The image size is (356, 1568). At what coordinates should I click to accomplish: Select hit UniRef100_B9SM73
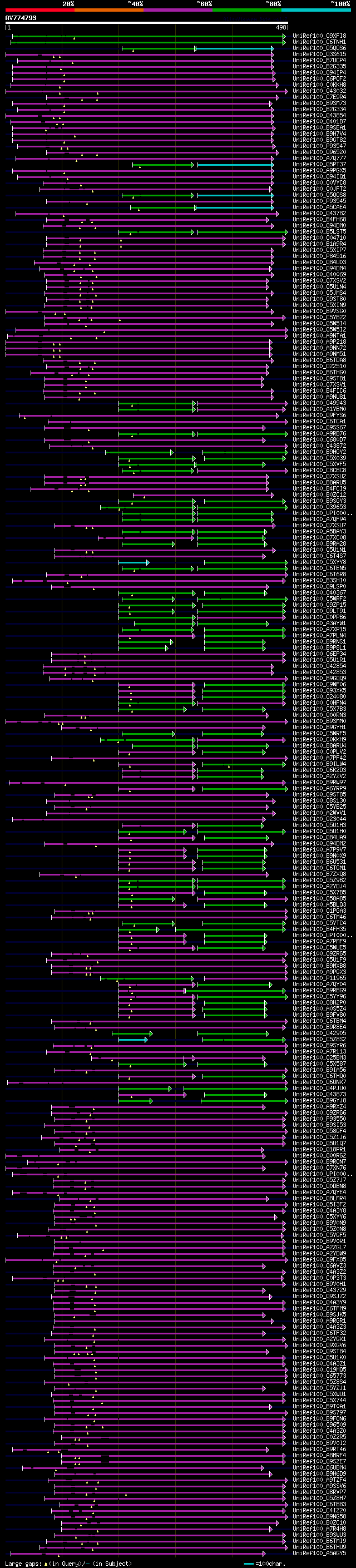tap(319, 103)
